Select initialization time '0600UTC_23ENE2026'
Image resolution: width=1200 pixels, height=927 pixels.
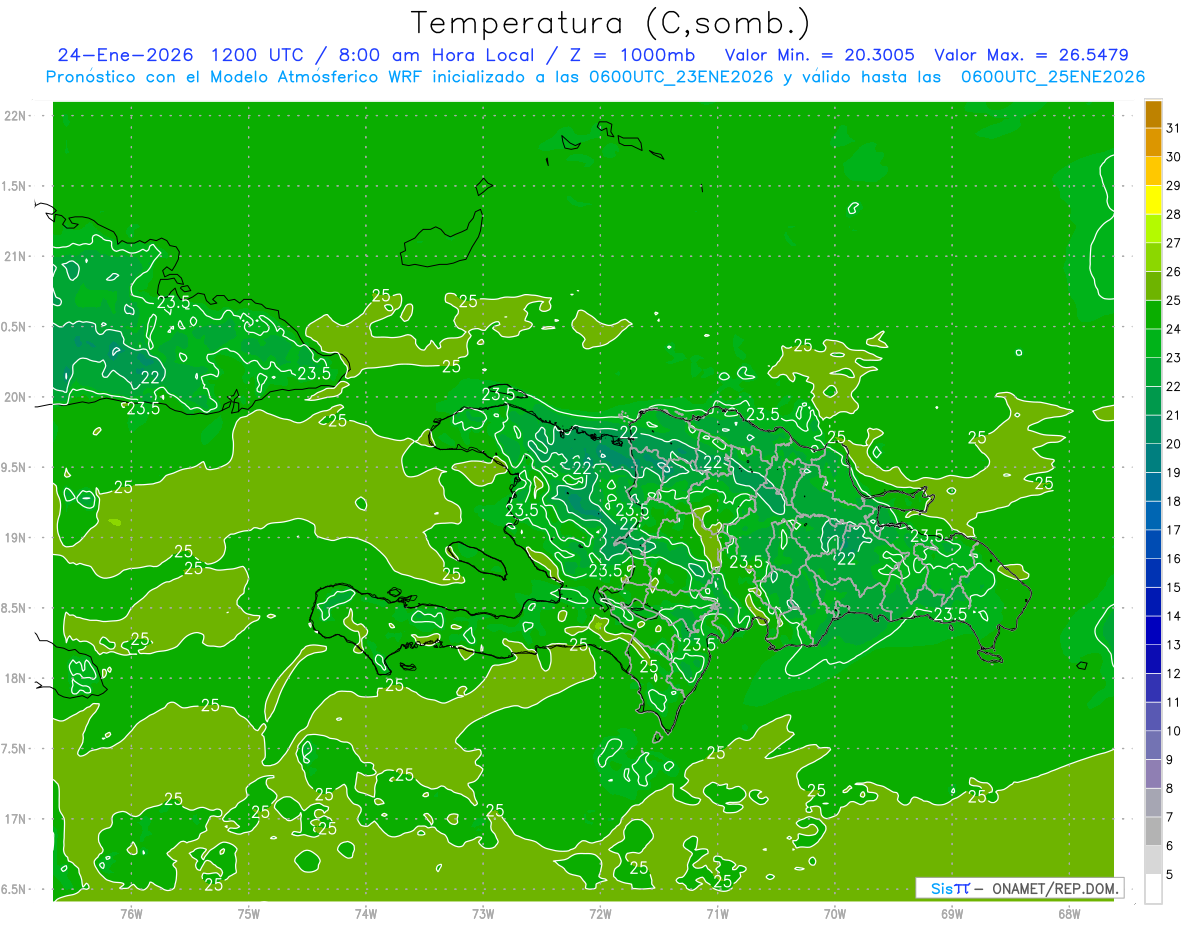[x=680, y=77]
